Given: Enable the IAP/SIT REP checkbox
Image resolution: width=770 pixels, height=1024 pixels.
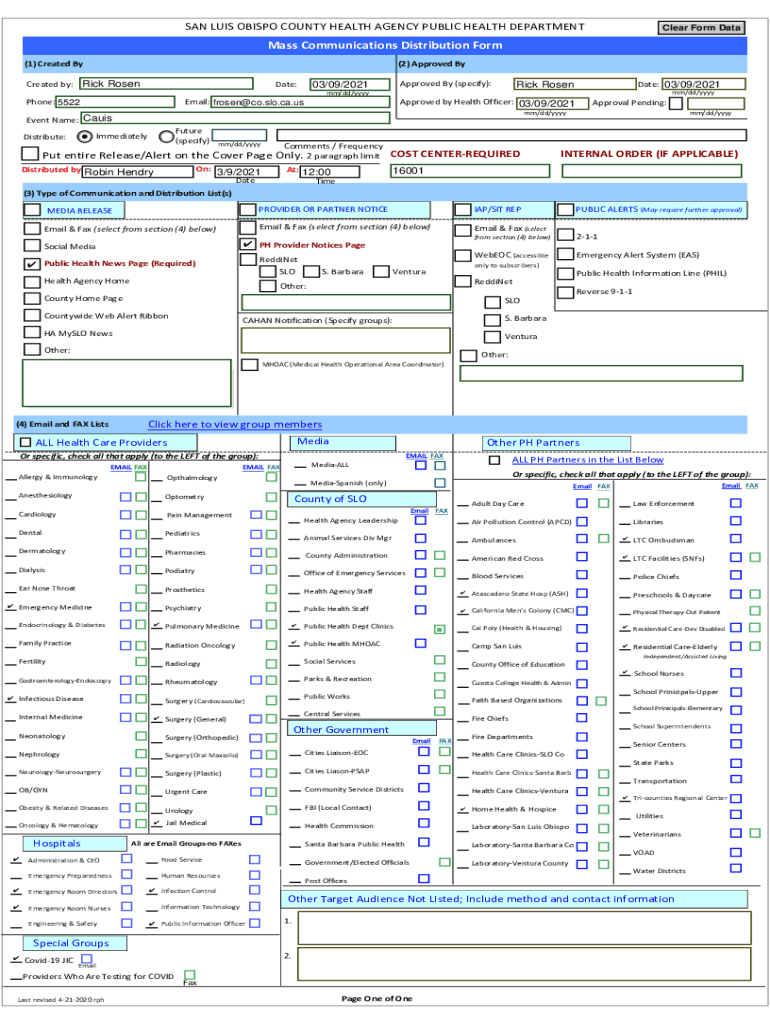Looking at the screenshot, I should coord(464,209).
